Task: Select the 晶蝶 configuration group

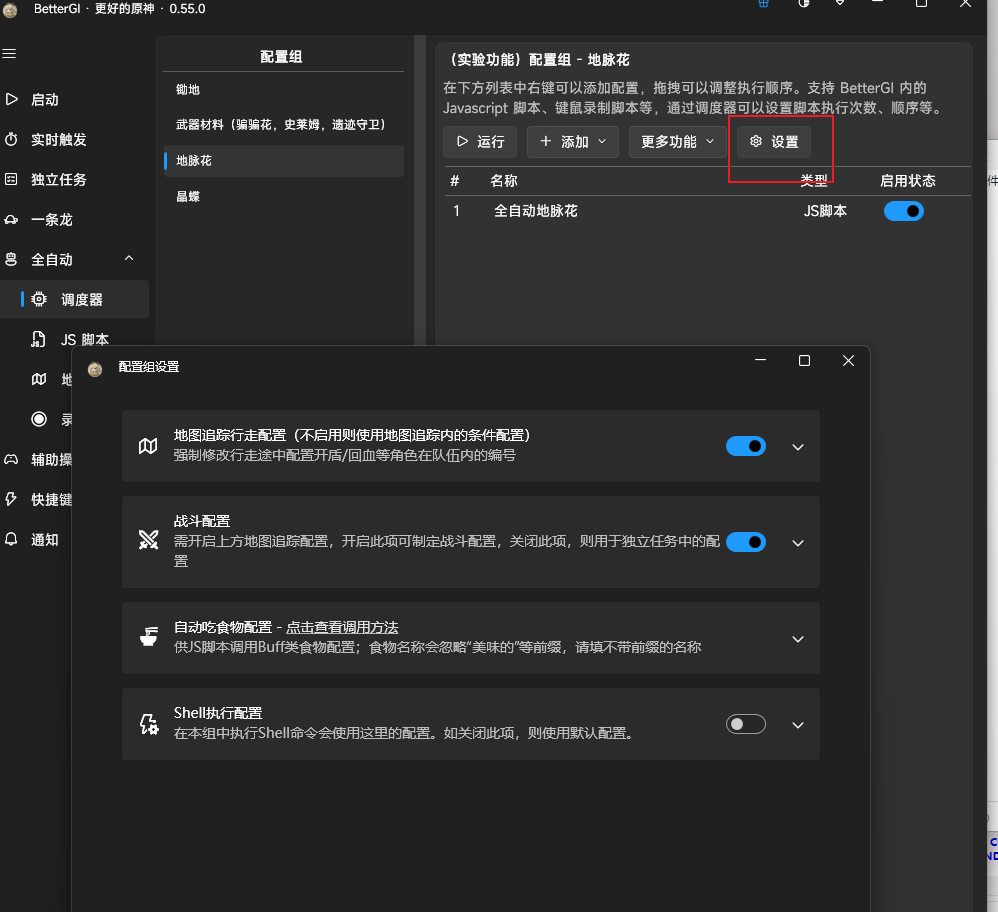Action: click(186, 196)
